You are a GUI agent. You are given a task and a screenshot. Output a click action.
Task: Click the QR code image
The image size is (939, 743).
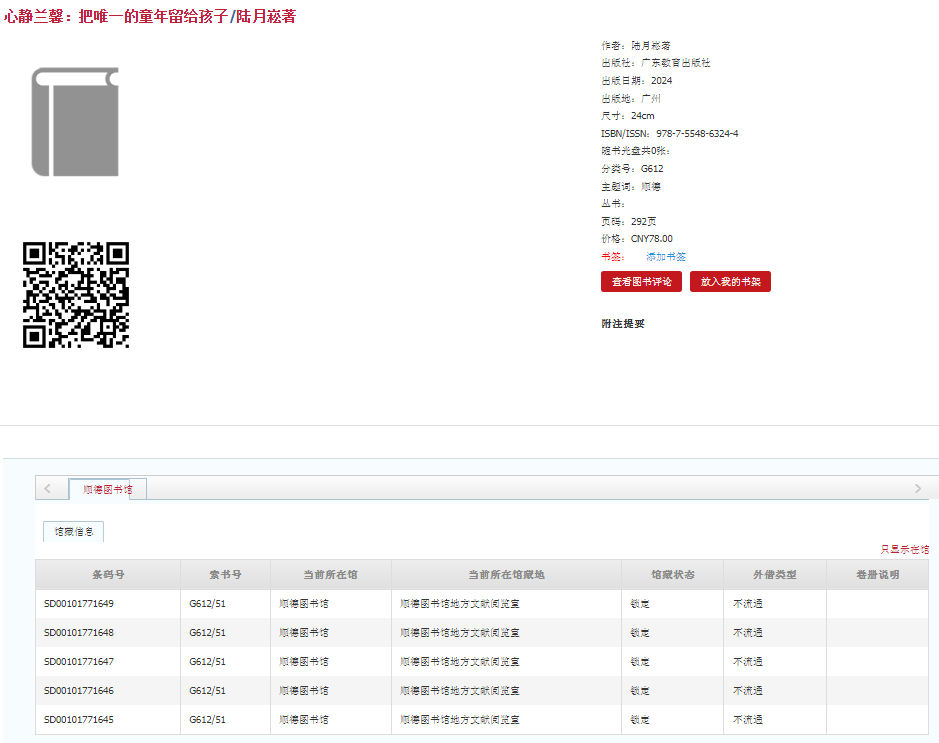pyautogui.click(x=76, y=295)
